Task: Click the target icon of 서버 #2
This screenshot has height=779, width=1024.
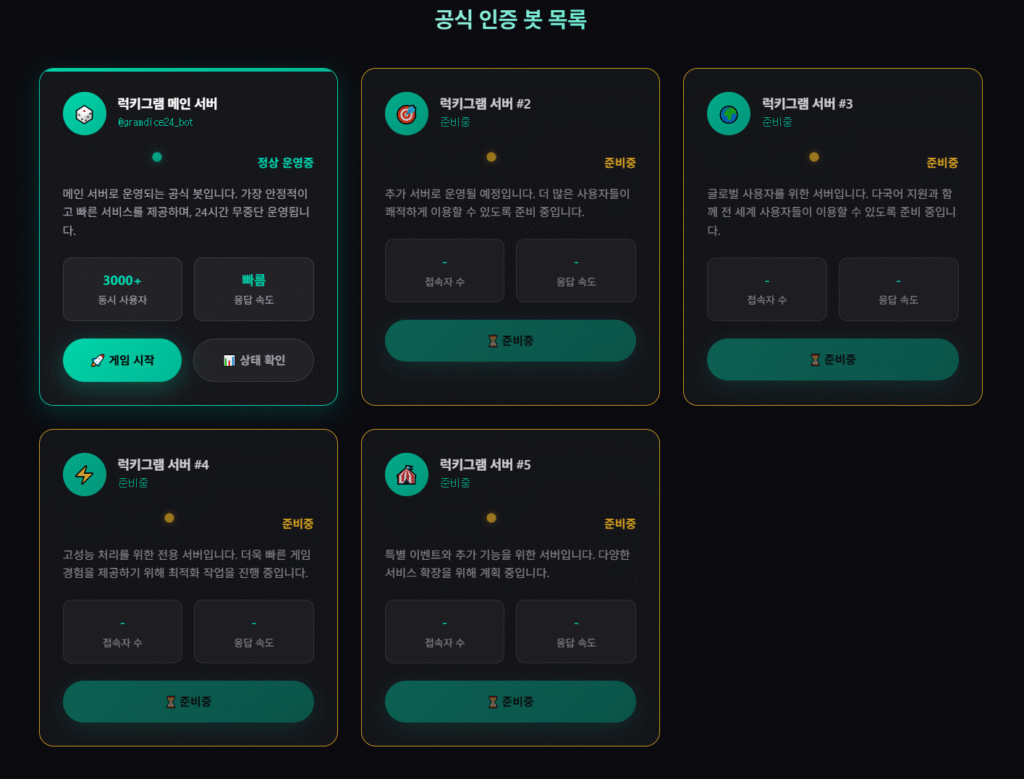Action: [406, 113]
